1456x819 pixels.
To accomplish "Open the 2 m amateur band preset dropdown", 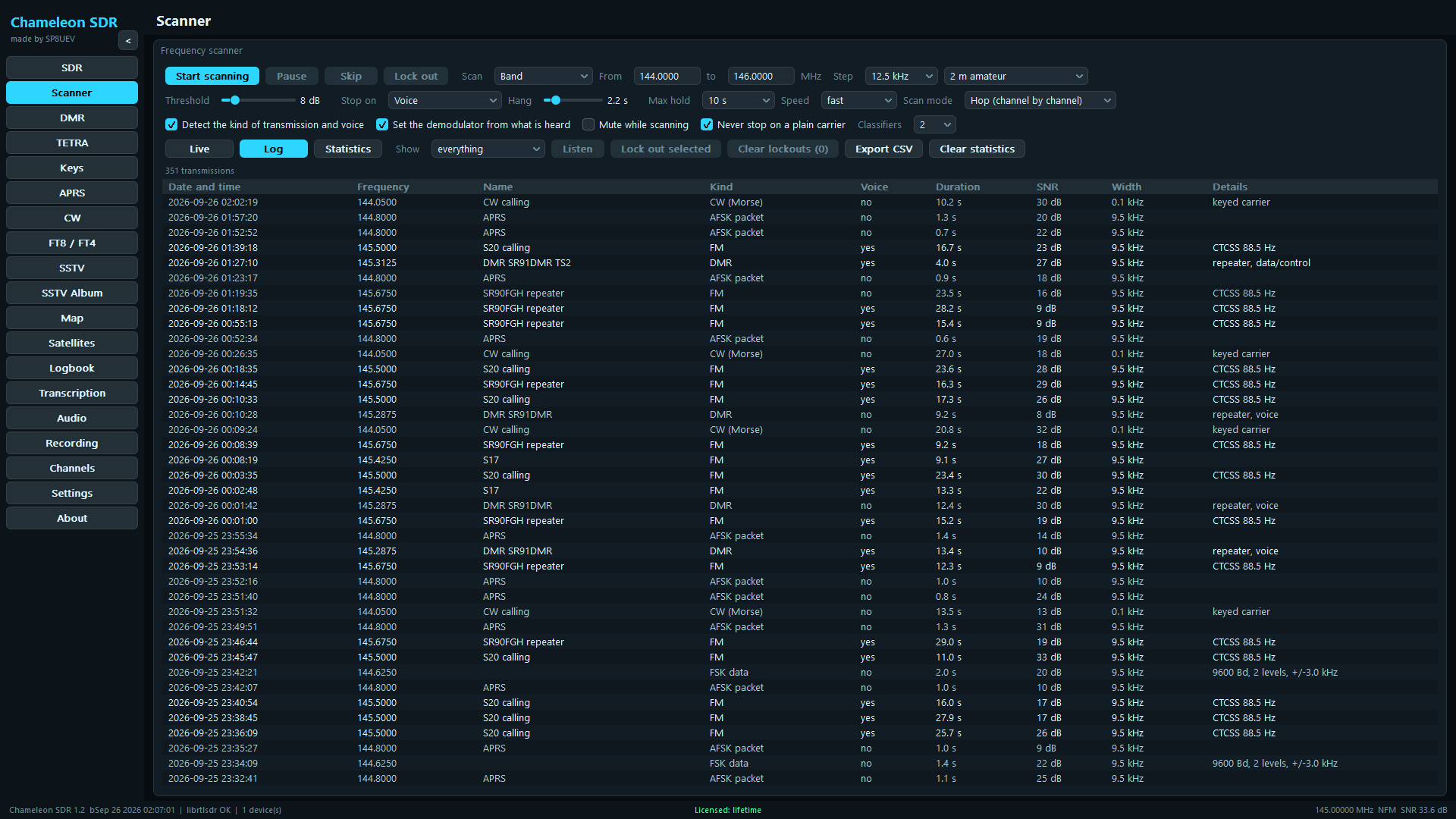I will (1016, 77).
